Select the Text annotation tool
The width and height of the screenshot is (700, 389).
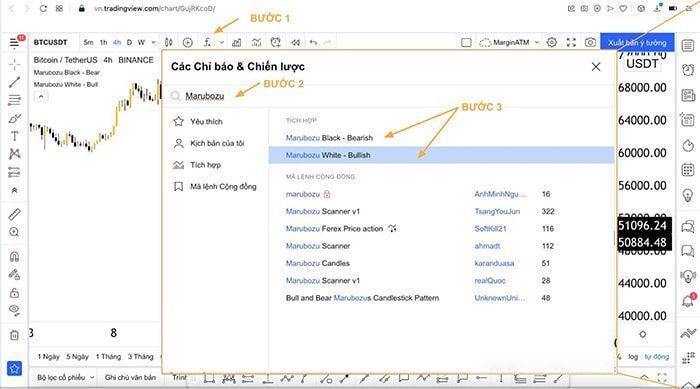coord(14,136)
